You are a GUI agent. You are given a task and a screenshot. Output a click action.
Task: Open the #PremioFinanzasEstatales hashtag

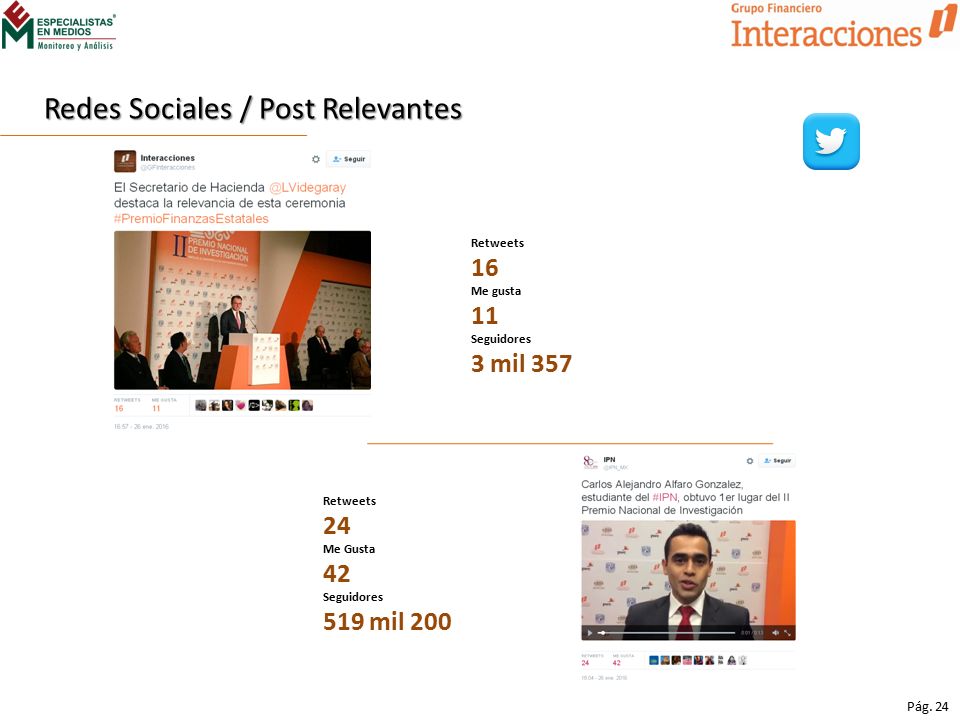(x=191, y=219)
